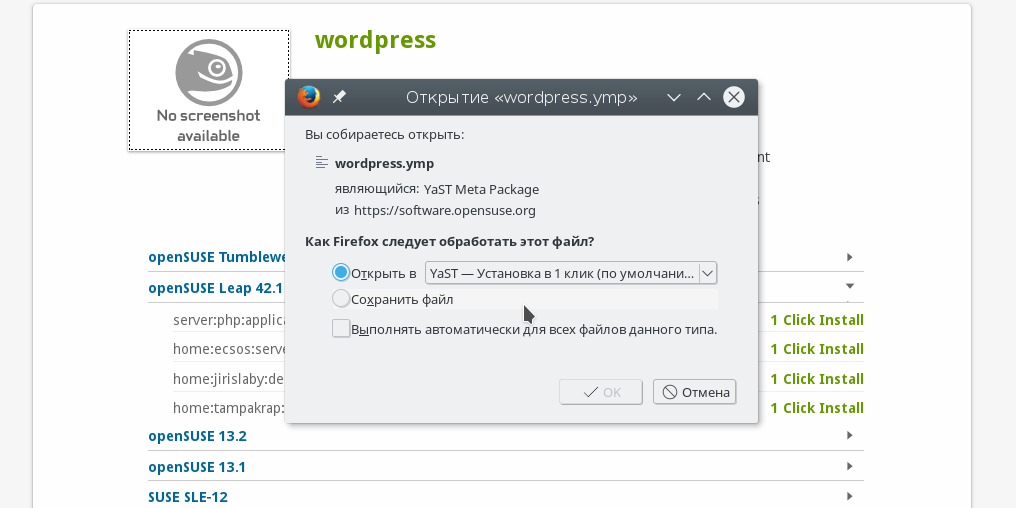Image resolution: width=1016 pixels, height=508 pixels.
Task: Maximize dialog with up-chevron titlebar button
Action: [x=704, y=97]
